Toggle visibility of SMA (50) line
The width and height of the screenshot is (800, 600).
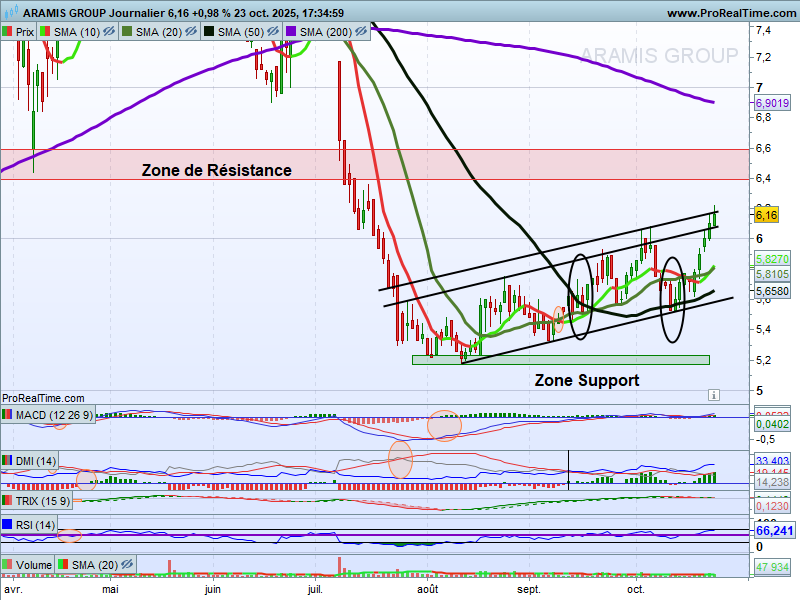(x=273, y=32)
